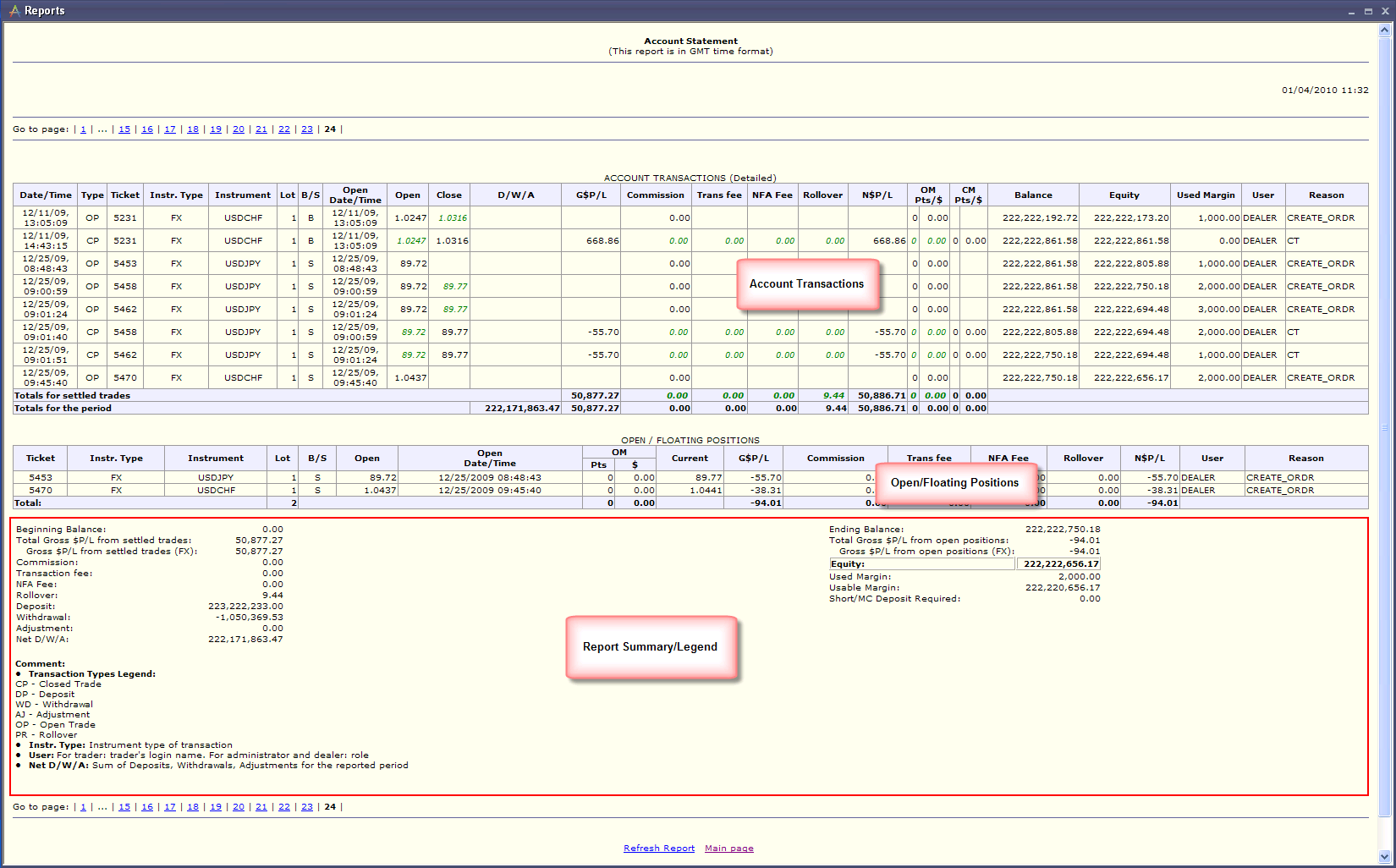Click the current price 1.0441
Screen dimensions: 1396x868
[x=706, y=491]
